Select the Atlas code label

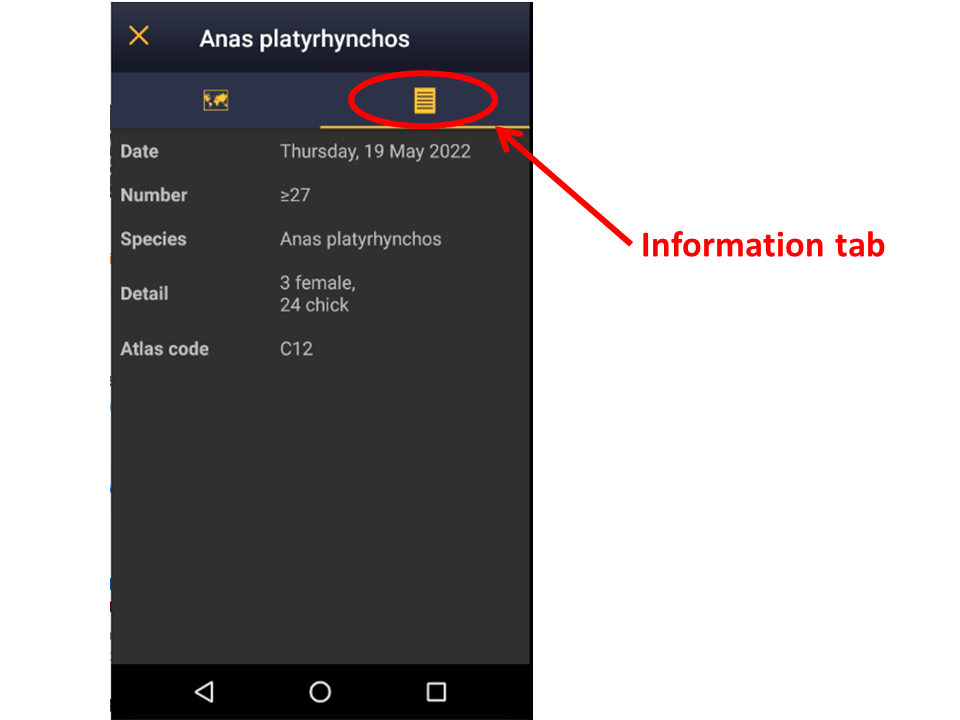pyautogui.click(x=164, y=349)
